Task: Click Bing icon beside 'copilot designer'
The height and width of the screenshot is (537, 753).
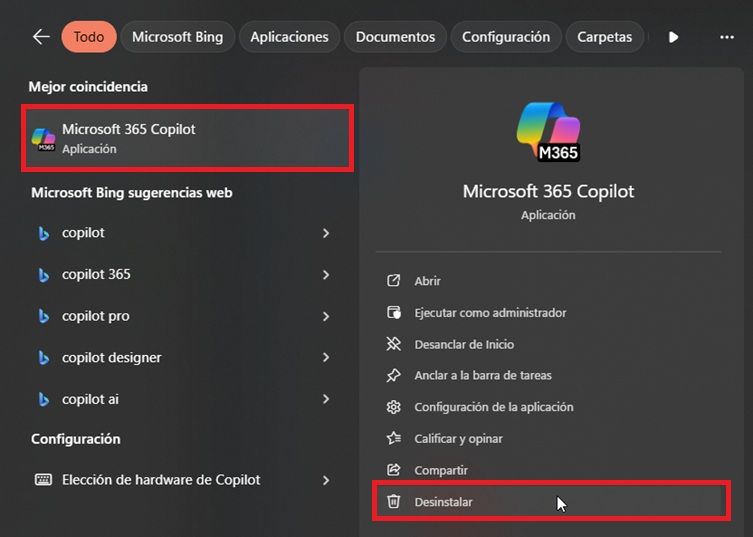Action: [x=44, y=358]
